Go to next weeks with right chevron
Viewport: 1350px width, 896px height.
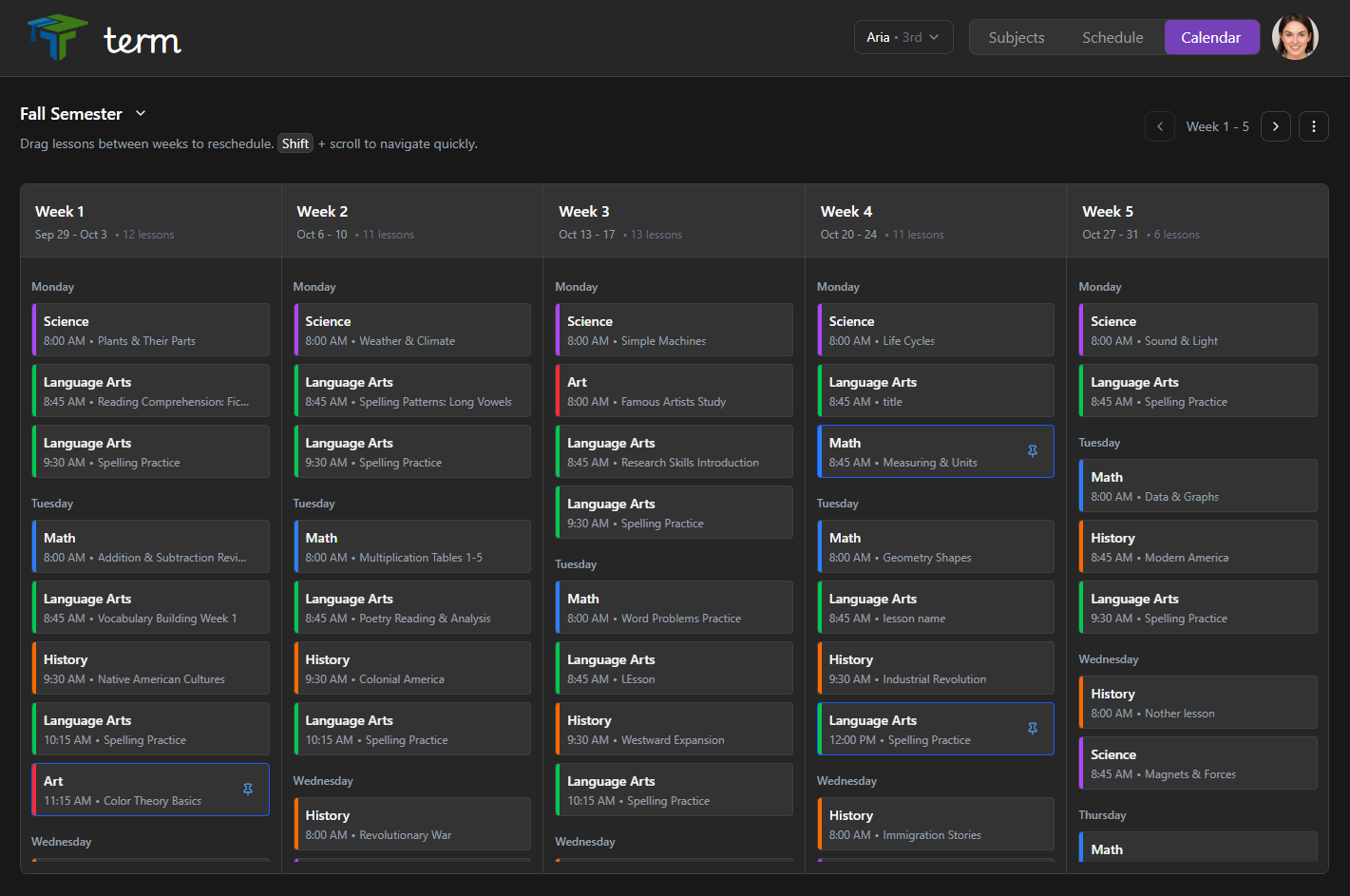pyautogui.click(x=1275, y=126)
